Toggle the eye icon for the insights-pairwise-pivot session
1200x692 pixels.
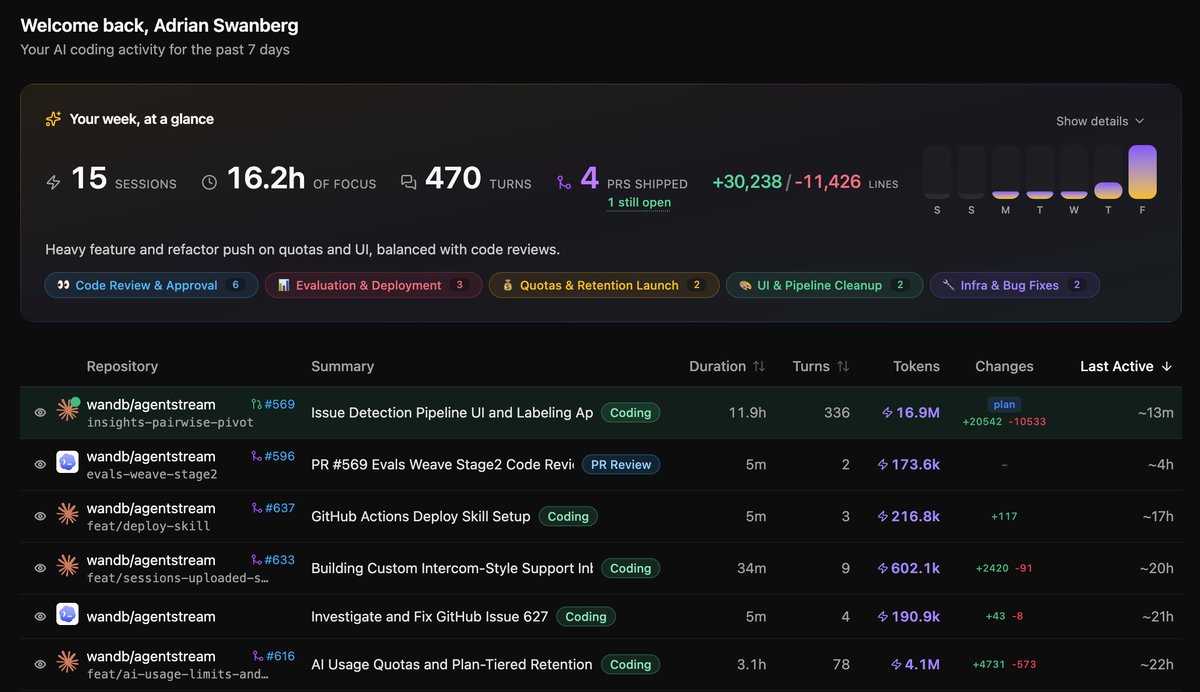pyautogui.click(x=40, y=412)
